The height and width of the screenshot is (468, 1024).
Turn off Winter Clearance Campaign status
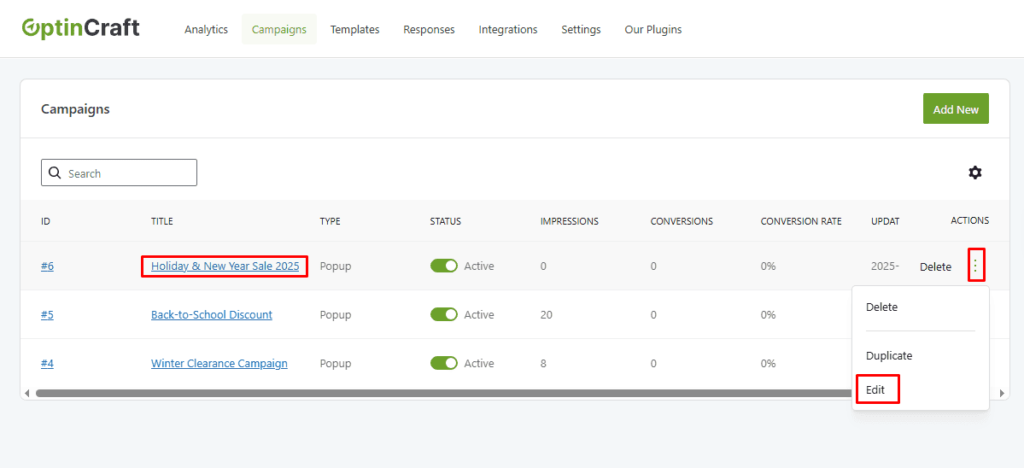tap(443, 364)
